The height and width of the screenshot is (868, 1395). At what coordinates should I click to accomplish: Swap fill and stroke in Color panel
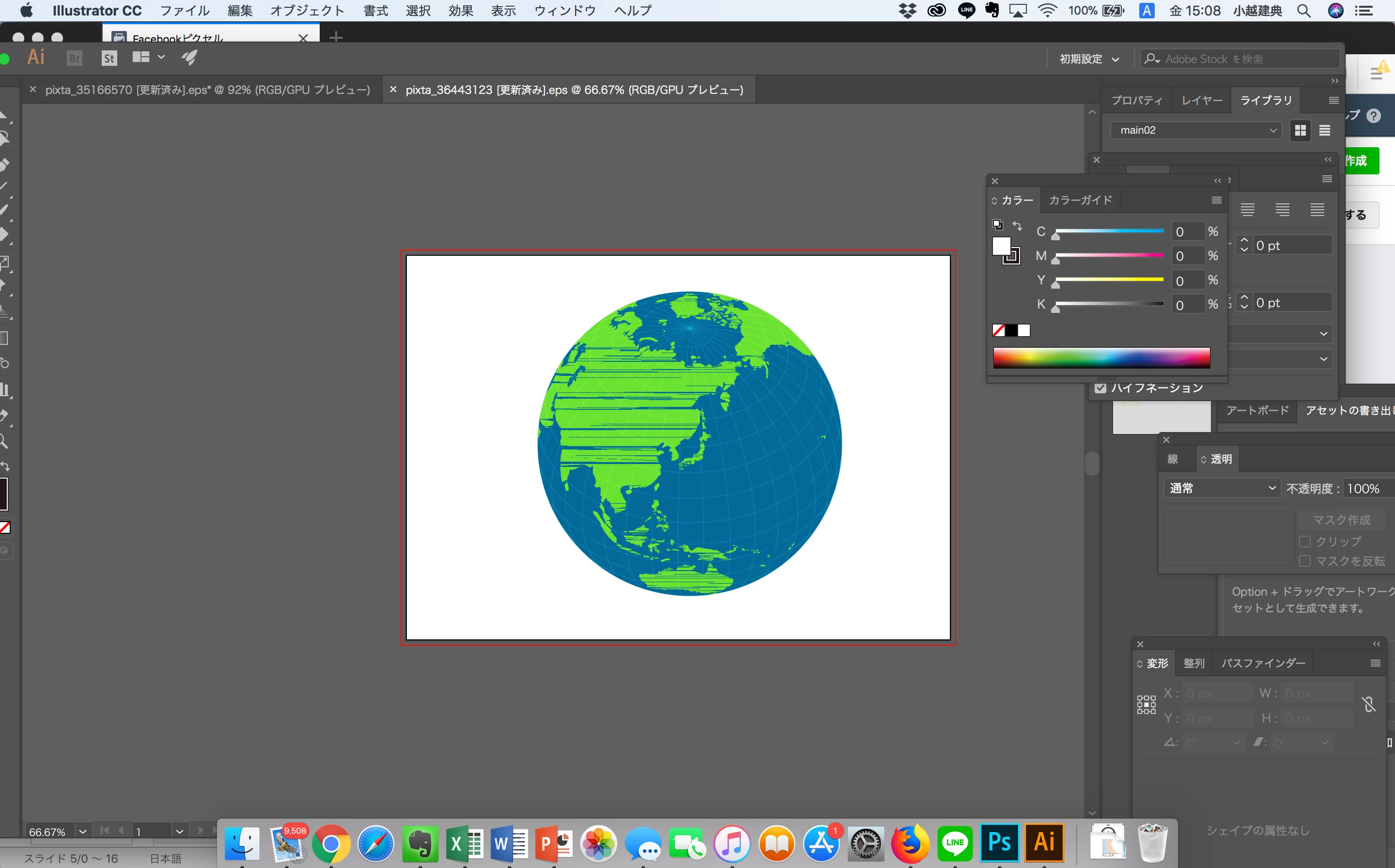[1017, 226]
